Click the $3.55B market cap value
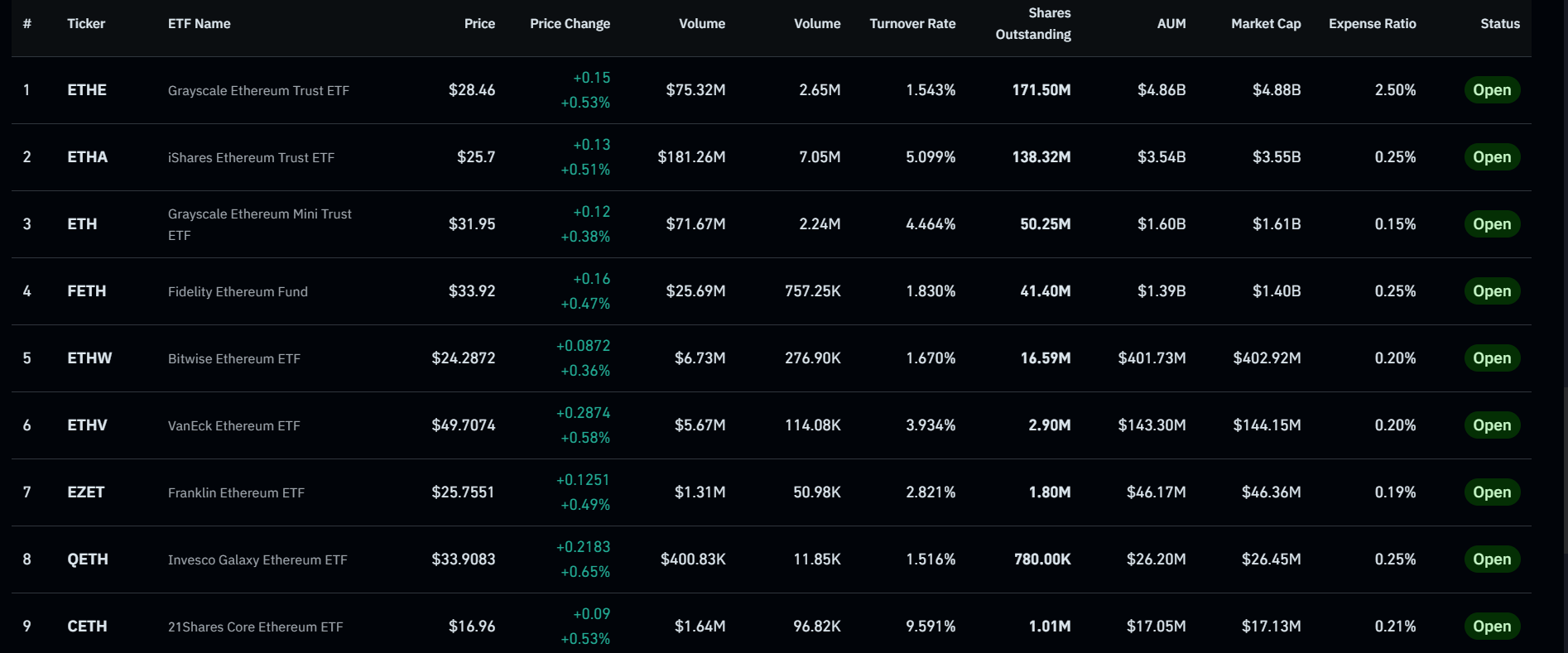Screen dimensions: 1568x653 pos(1277,157)
